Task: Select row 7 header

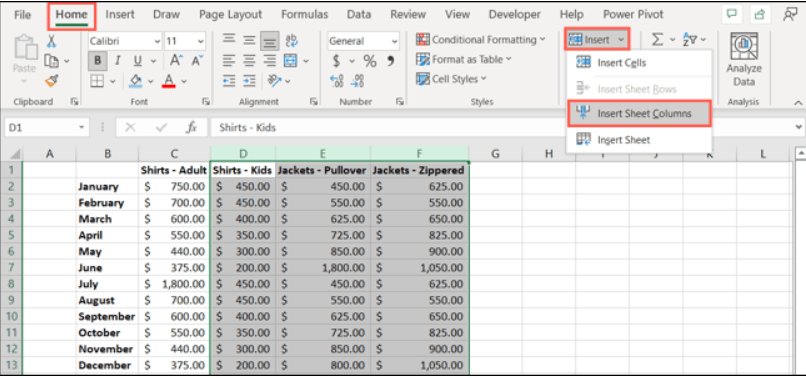Action: click(11, 267)
